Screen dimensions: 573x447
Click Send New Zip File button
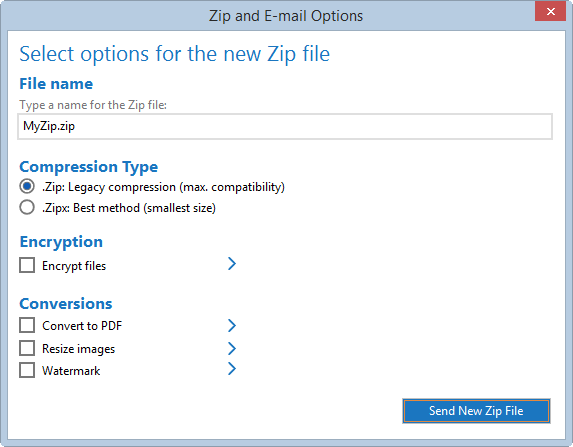pos(476,411)
